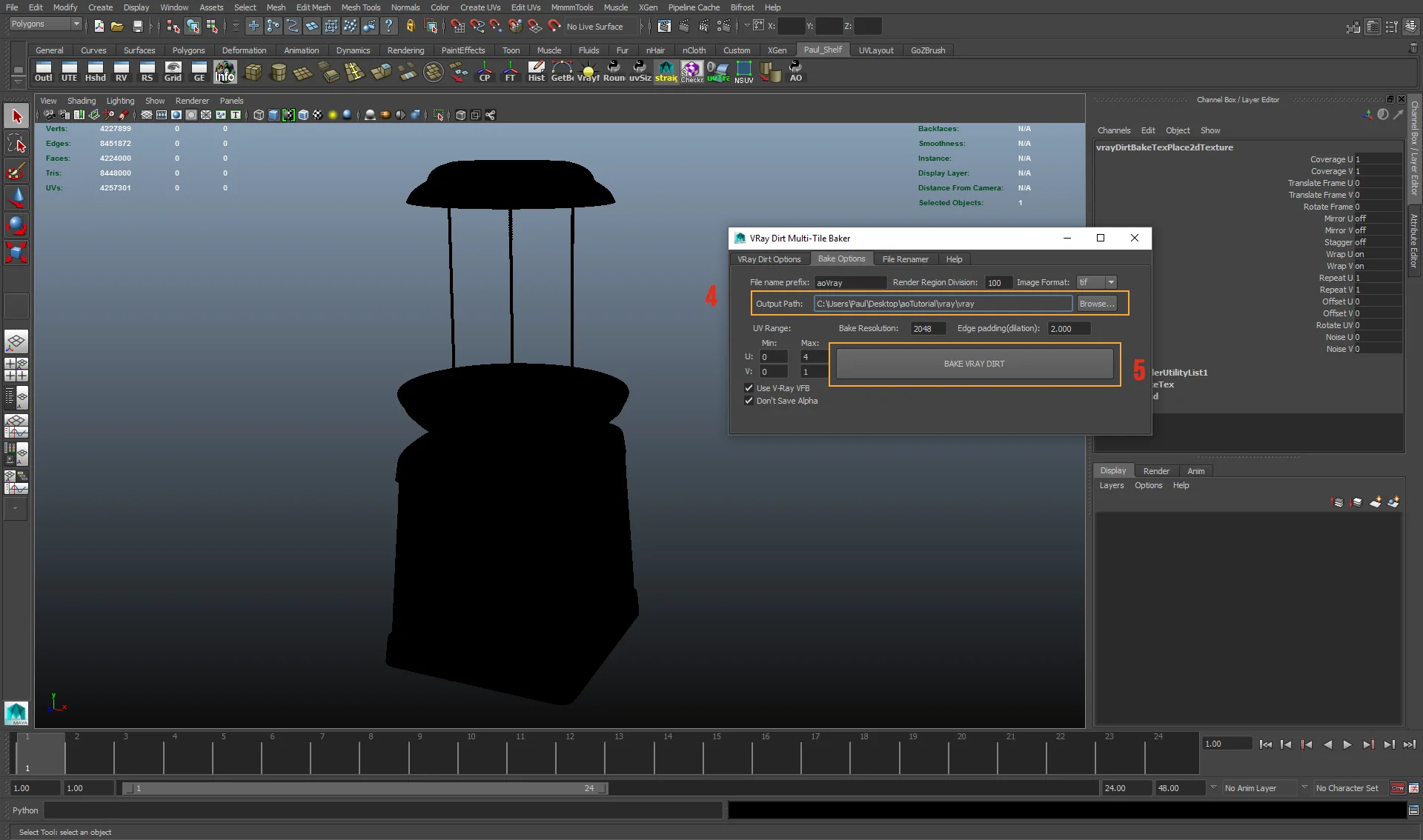Click the Info shelf button
The height and width of the screenshot is (840, 1423).
point(225,72)
